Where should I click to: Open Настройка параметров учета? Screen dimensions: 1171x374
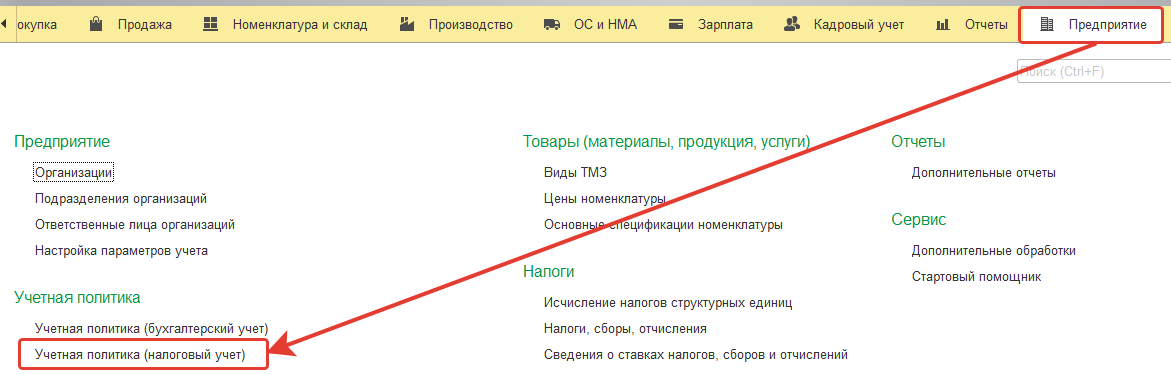coord(122,251)
